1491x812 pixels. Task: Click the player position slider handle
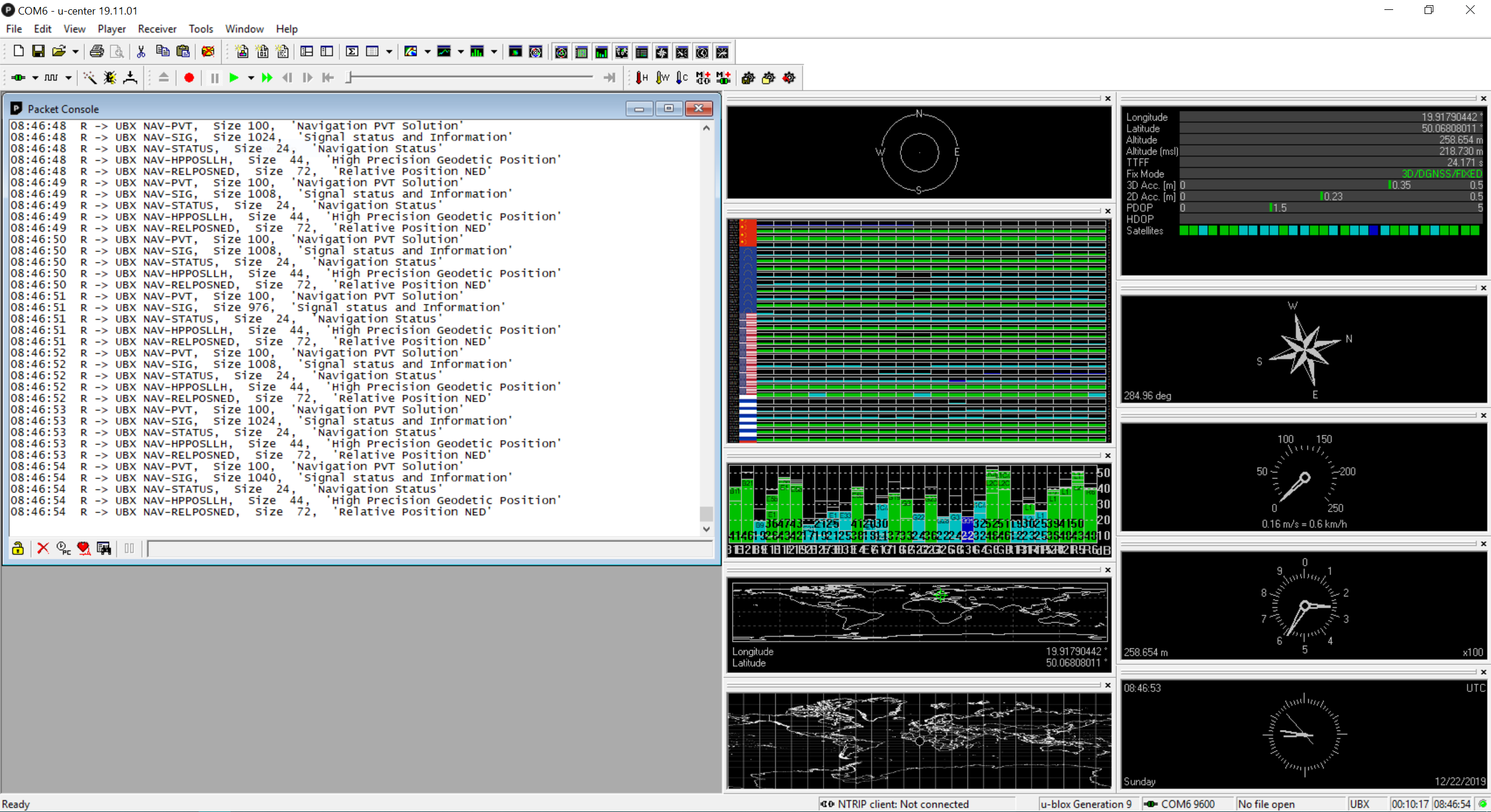[x=349, y=77]
